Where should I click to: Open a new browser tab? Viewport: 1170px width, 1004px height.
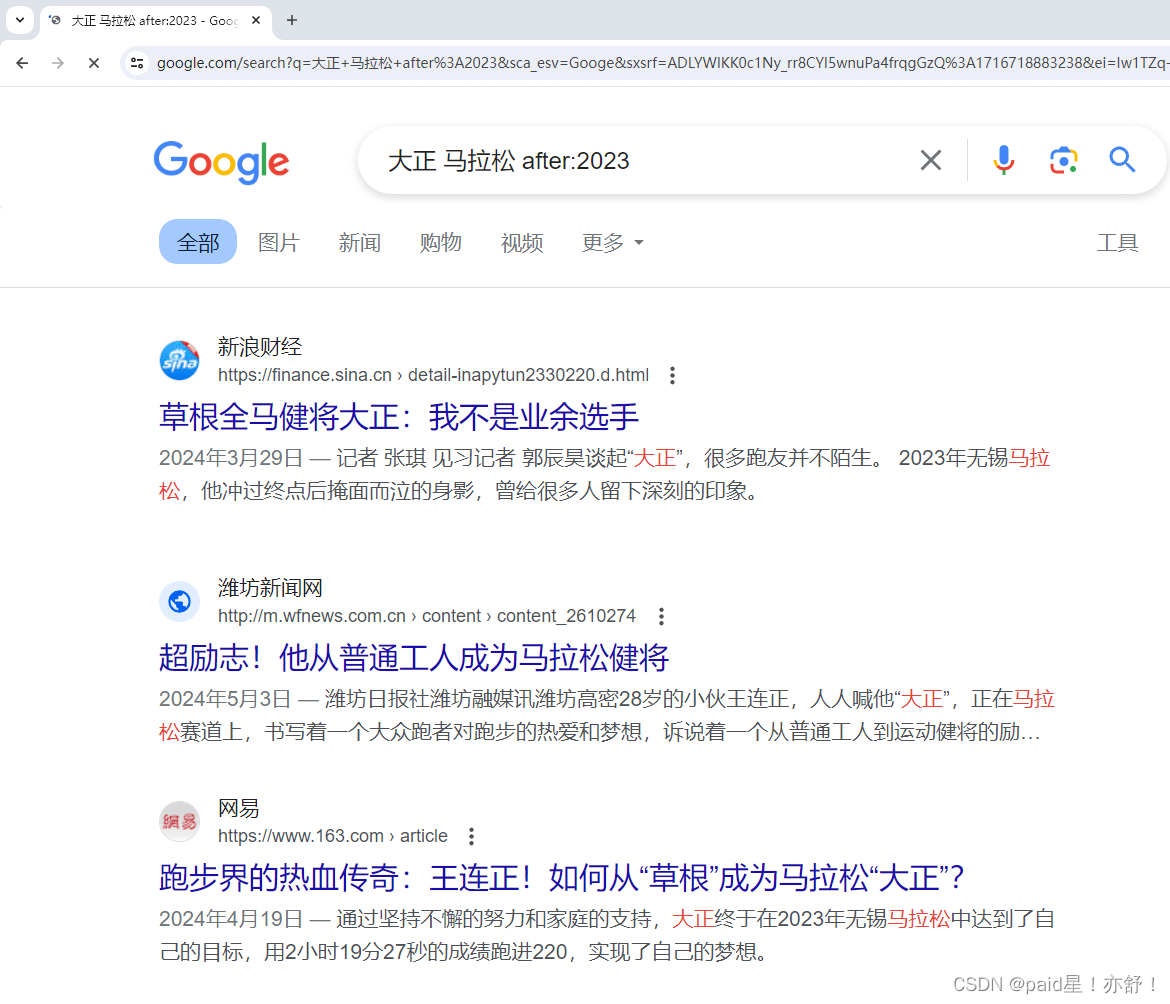click(292, 20)
